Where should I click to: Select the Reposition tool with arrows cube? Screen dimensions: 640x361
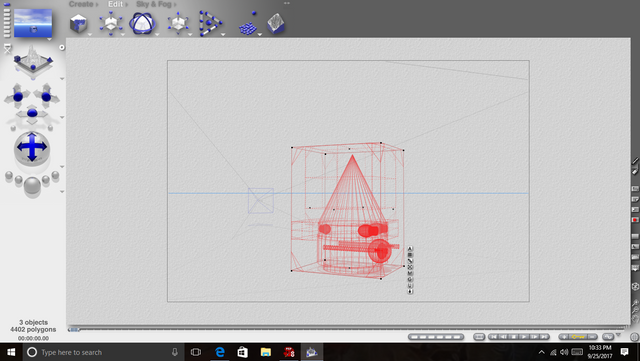coord(178,23)
